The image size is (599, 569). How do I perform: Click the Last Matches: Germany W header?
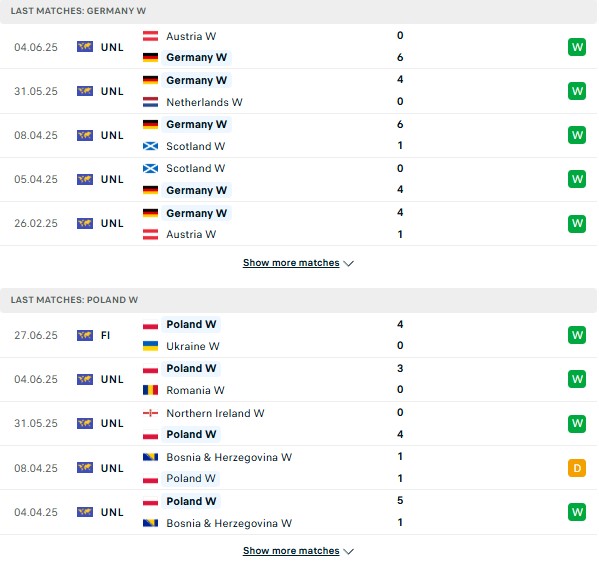pyautogui.click(x=78, y=11)
